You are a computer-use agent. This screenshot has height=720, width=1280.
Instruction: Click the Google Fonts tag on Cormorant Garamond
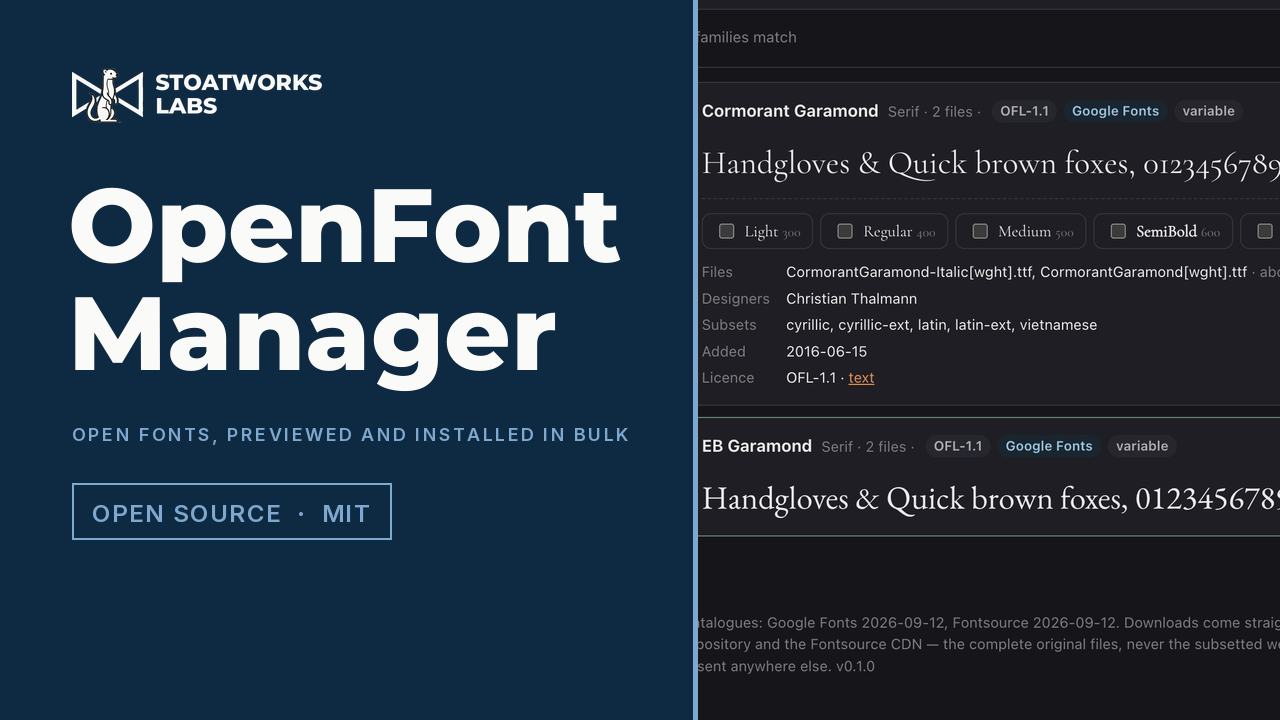tap(1115, 111)
